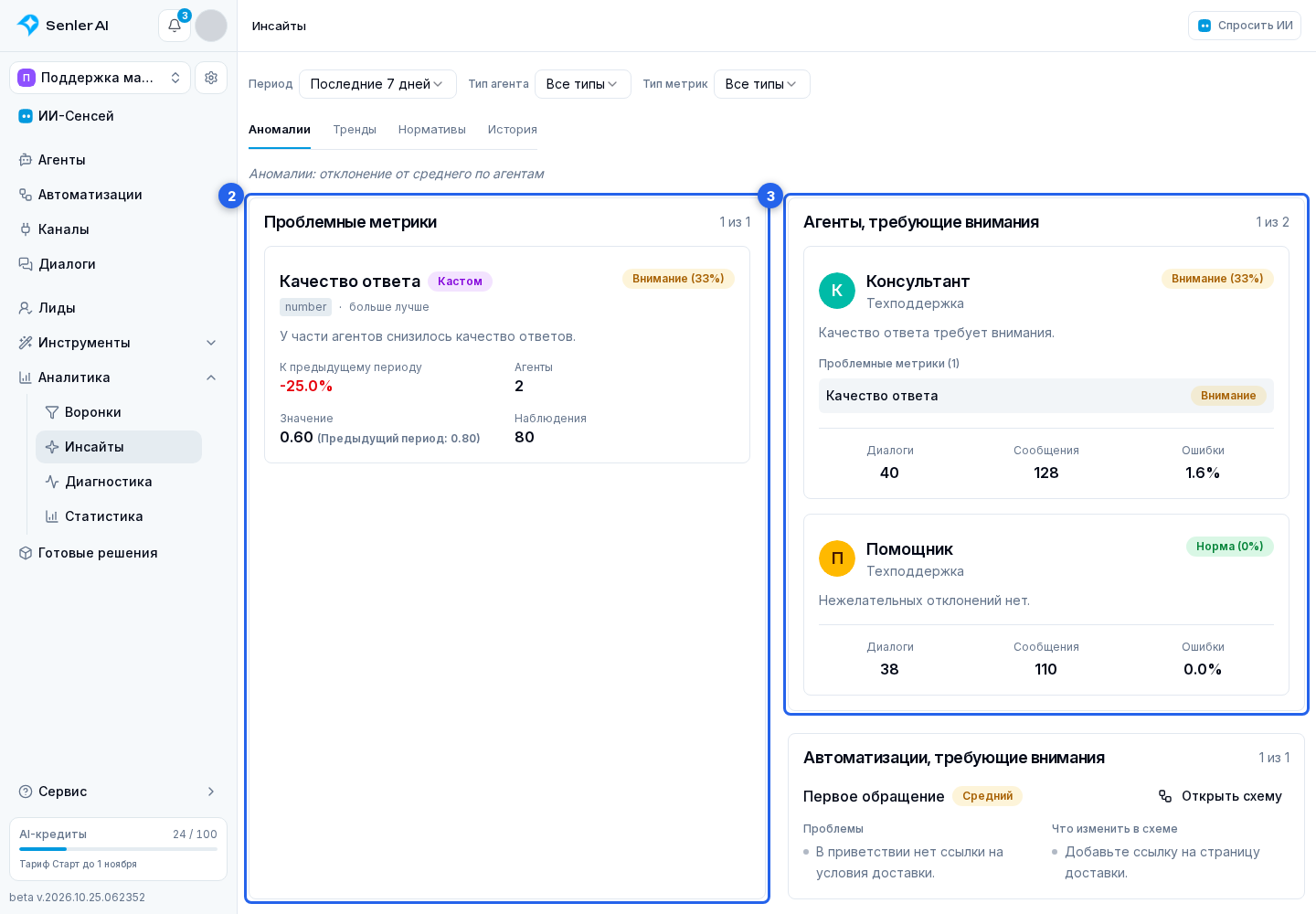Click Консультант agent name
This screenshot has height=914, width=1316.
tap(918, 282)
